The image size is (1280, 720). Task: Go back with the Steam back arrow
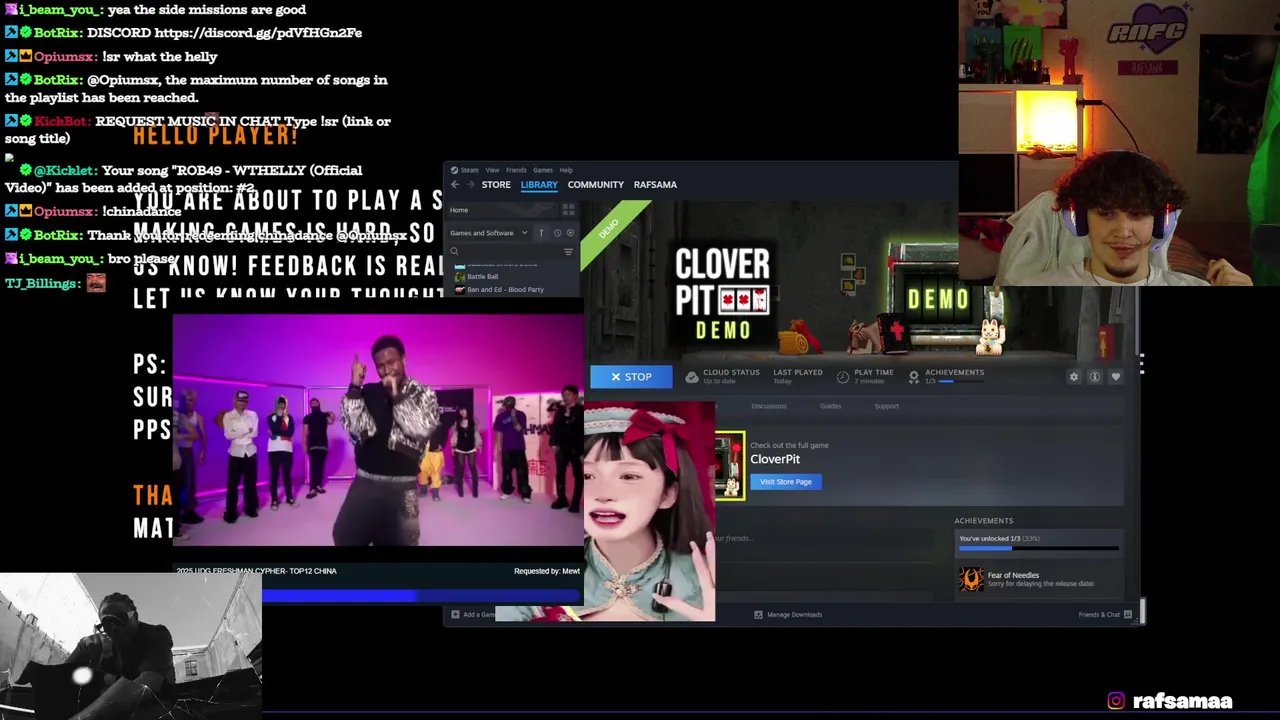pos(455,185)
